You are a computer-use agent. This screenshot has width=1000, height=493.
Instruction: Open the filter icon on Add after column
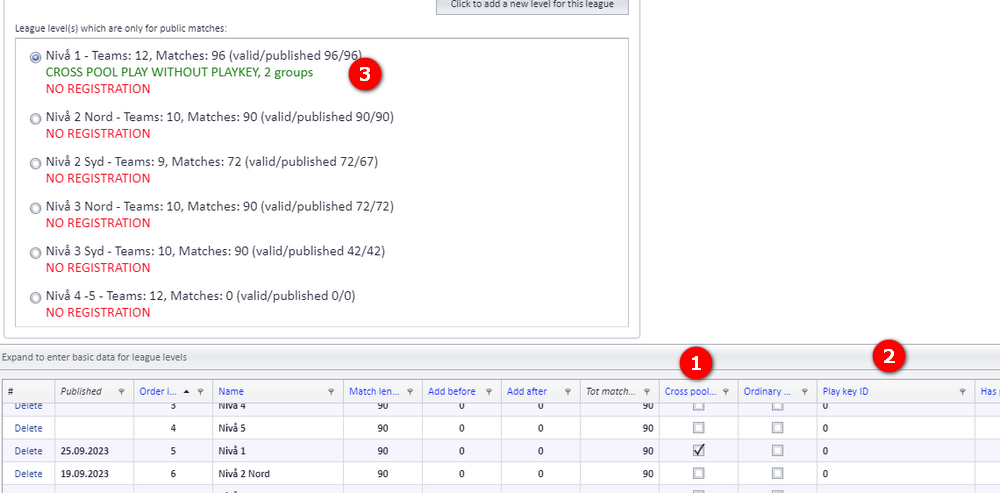[x=568, y=392]
